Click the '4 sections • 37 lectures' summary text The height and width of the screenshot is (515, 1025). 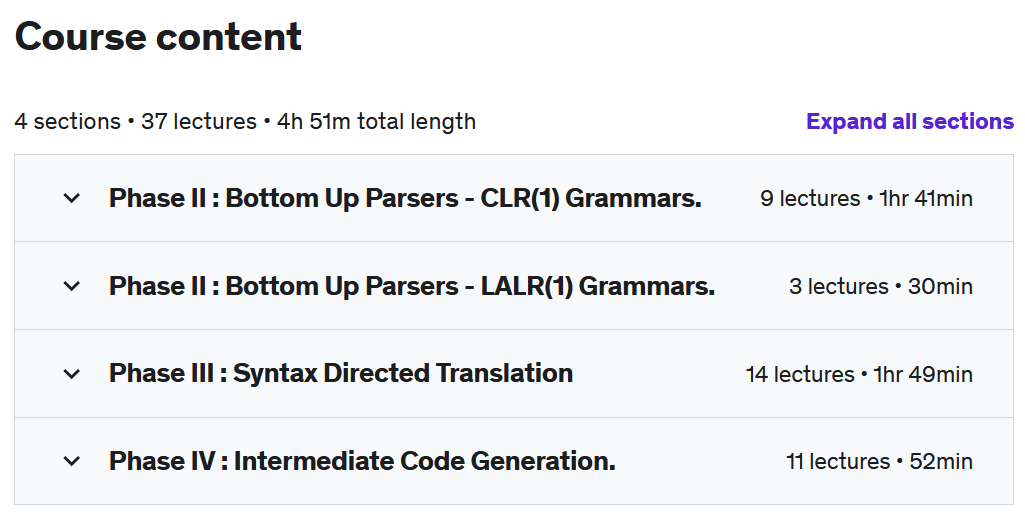pyautogui.click(x=135, y=122)
